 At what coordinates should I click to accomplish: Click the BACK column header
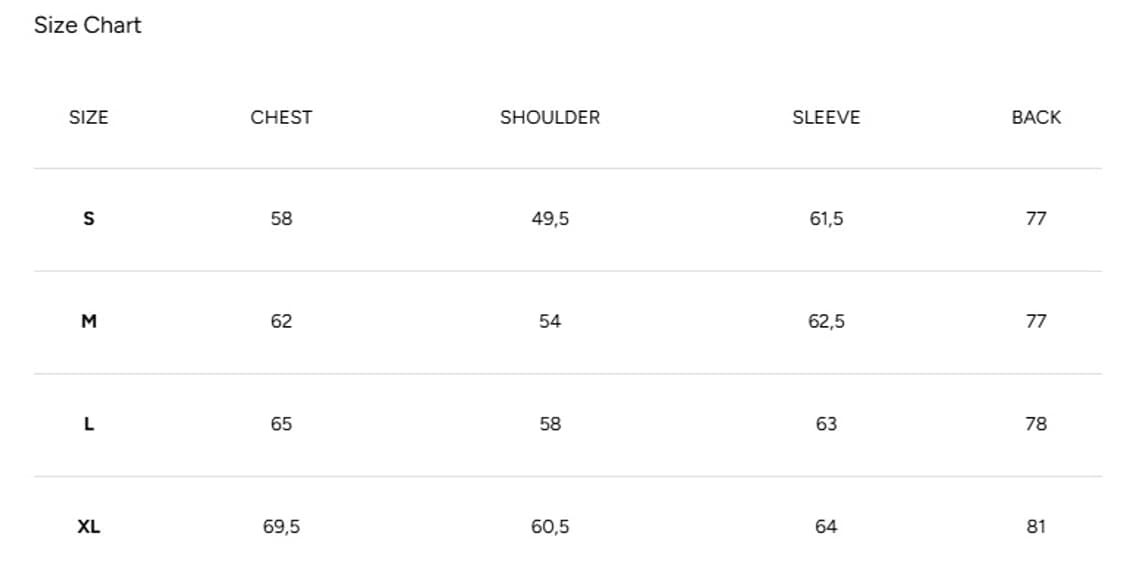click(x=1036, y=117)
